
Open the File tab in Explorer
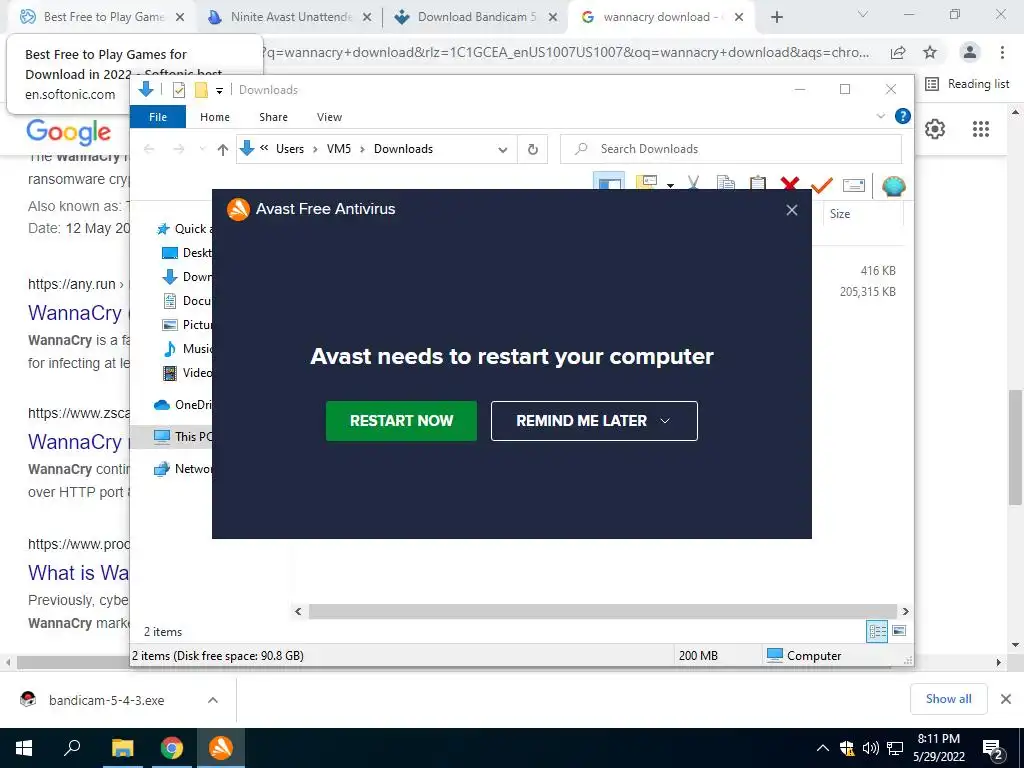158,117
